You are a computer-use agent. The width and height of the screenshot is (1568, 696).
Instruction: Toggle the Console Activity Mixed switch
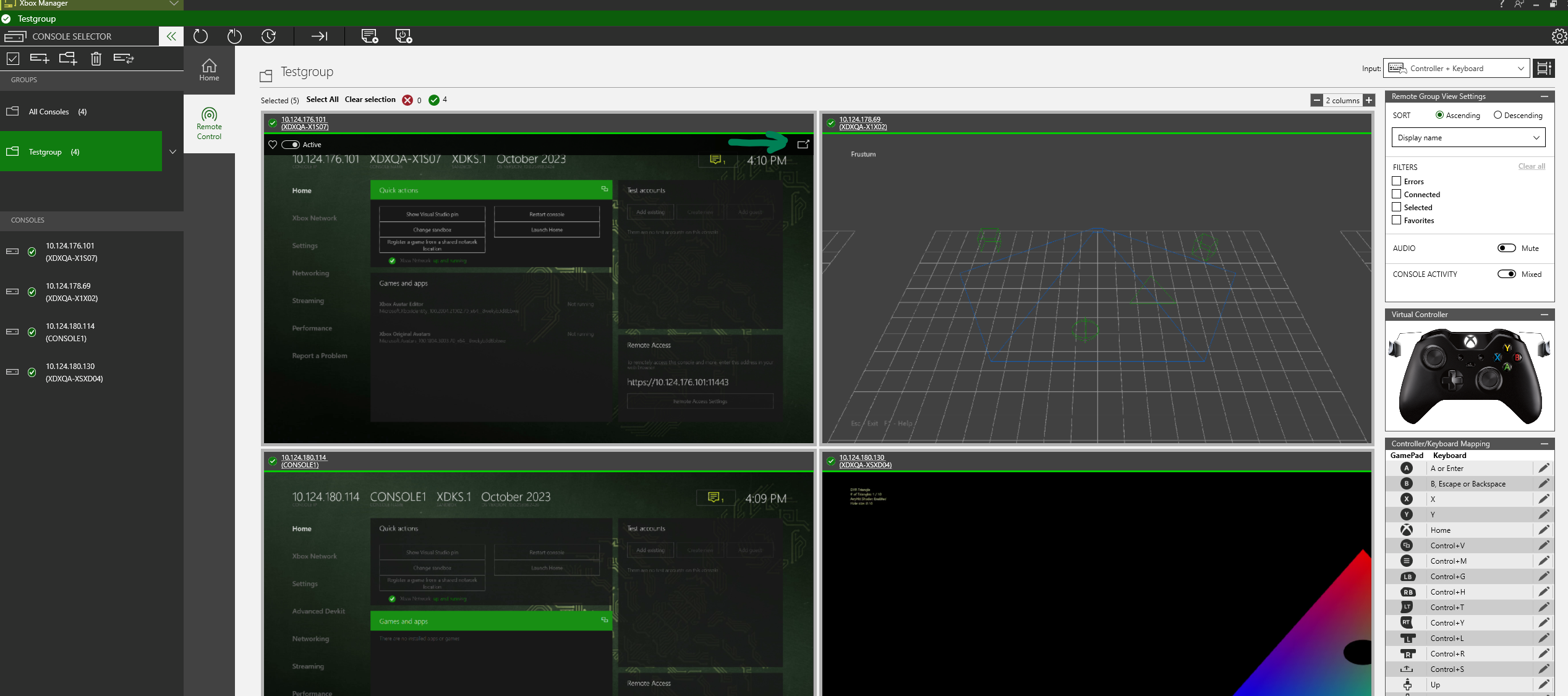pyautogui.click(x=1506, y=274)
